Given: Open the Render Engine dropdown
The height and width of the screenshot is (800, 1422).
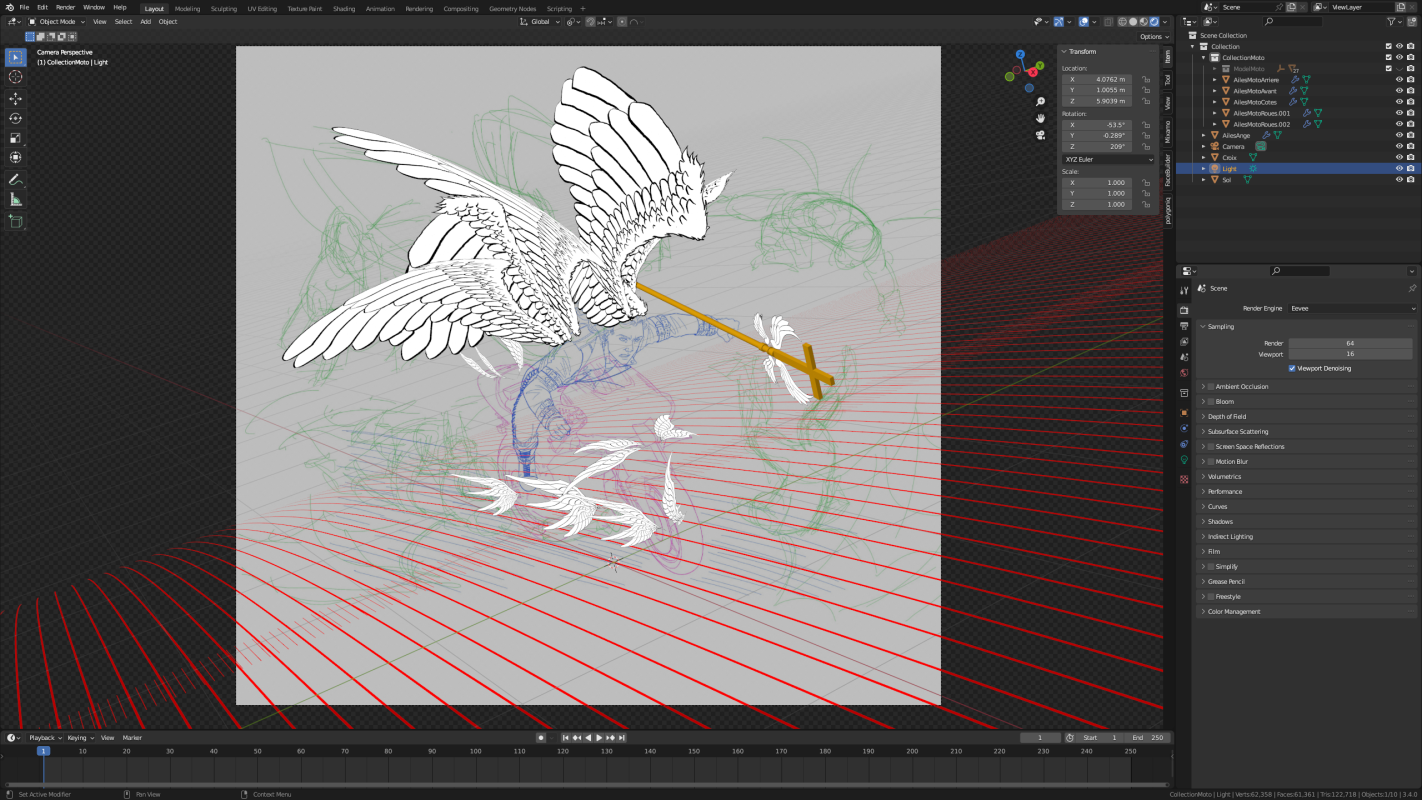Looking at the screenshot, I should [1350, 308].
